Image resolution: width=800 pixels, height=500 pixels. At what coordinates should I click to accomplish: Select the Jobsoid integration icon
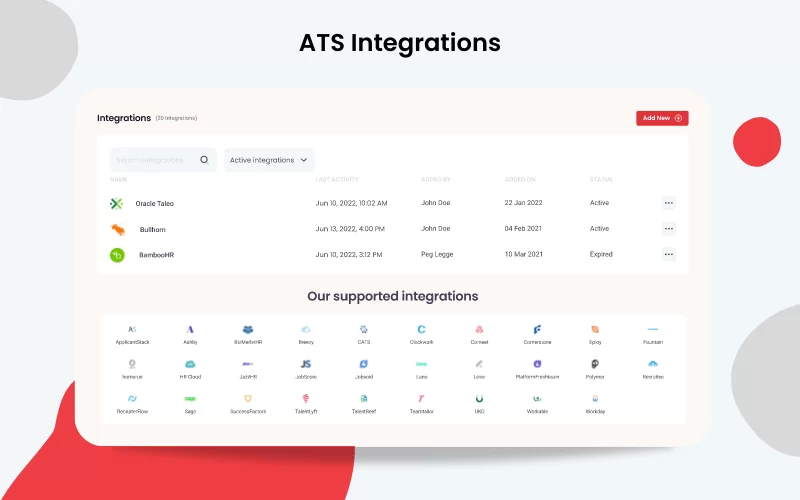click(x=364, y=364)
